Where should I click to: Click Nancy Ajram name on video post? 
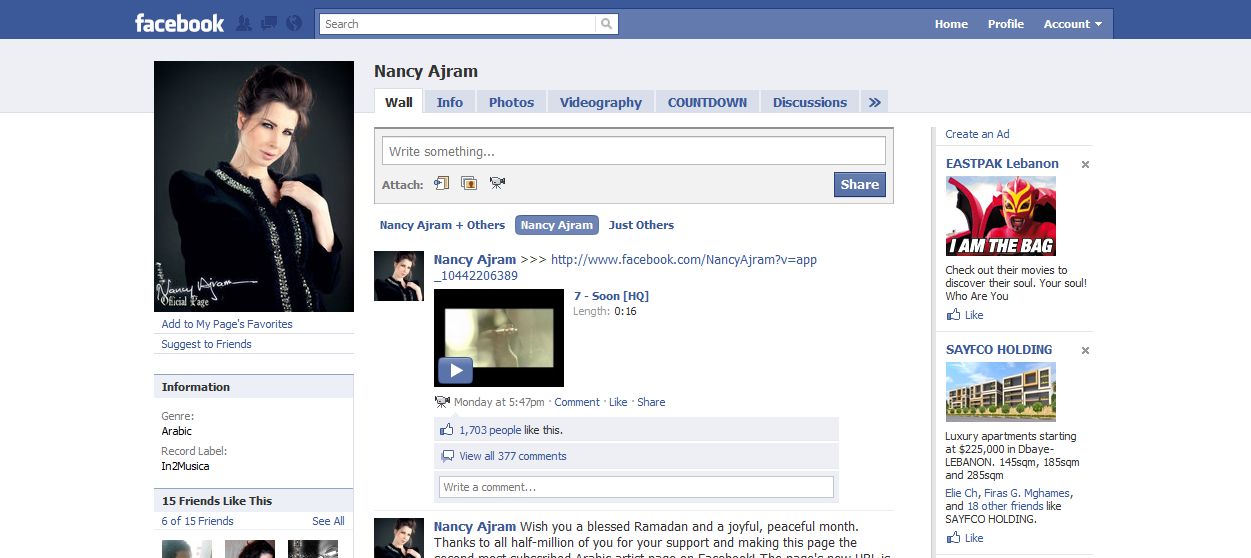[x=475, y=259]
